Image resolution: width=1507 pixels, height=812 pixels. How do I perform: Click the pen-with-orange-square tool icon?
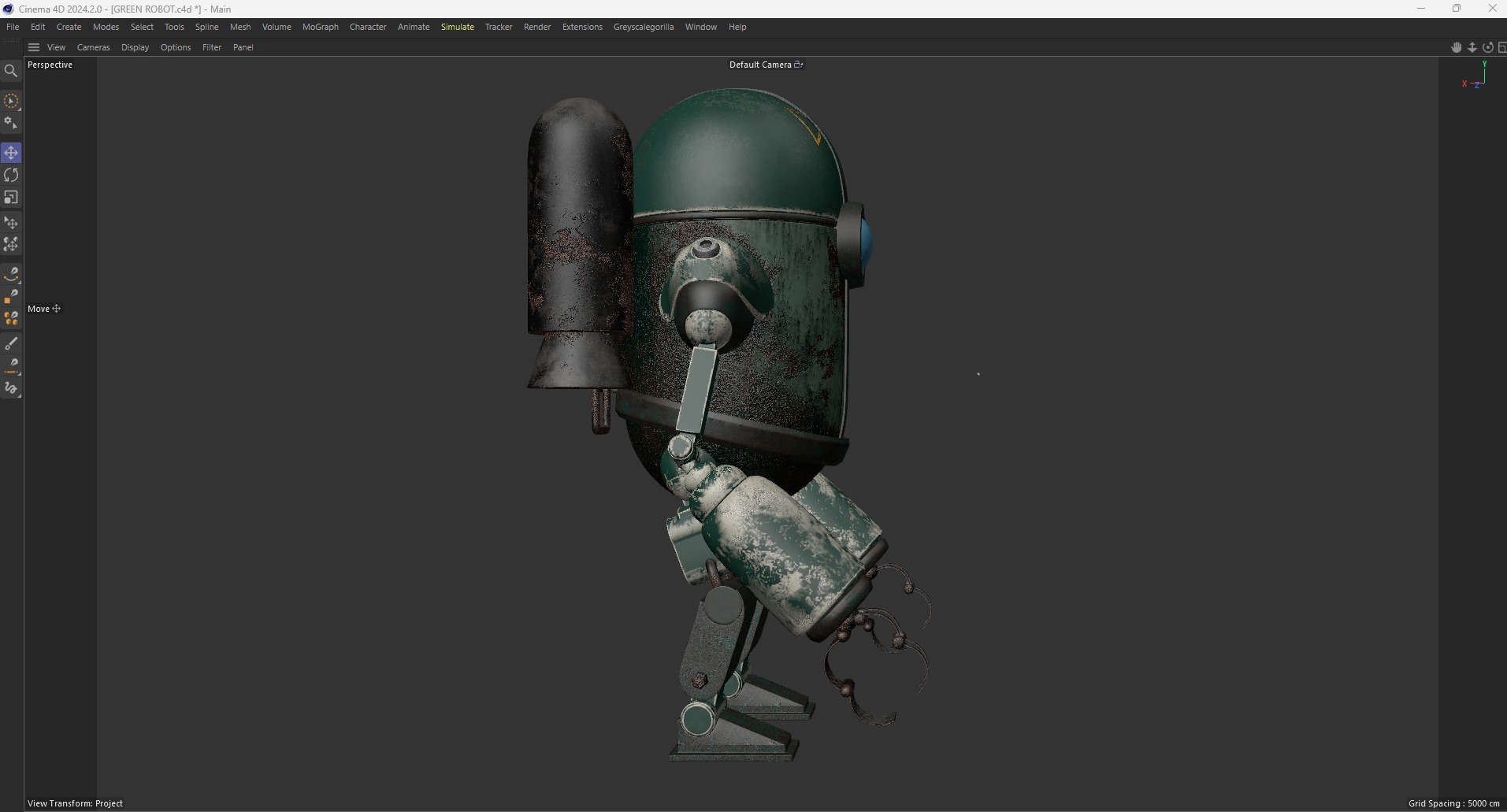[x=11, y=296]
